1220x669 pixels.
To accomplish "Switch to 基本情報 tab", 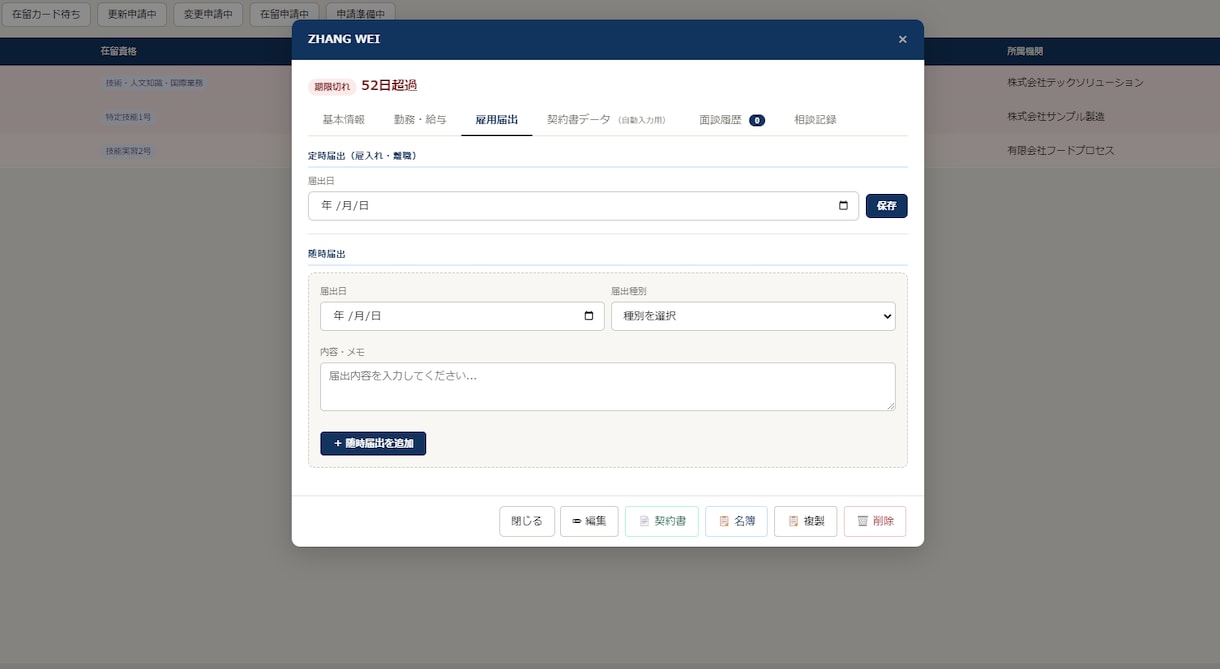I will (x=343, y=120).
